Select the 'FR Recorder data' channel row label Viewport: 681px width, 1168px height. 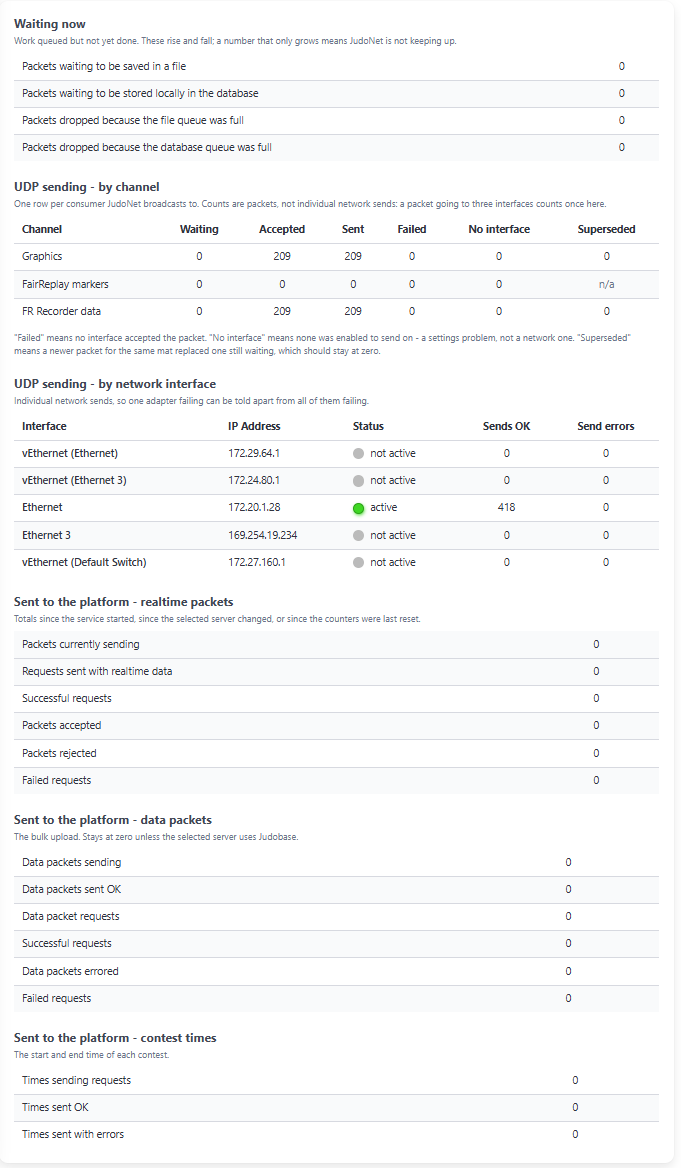point(61,311)
